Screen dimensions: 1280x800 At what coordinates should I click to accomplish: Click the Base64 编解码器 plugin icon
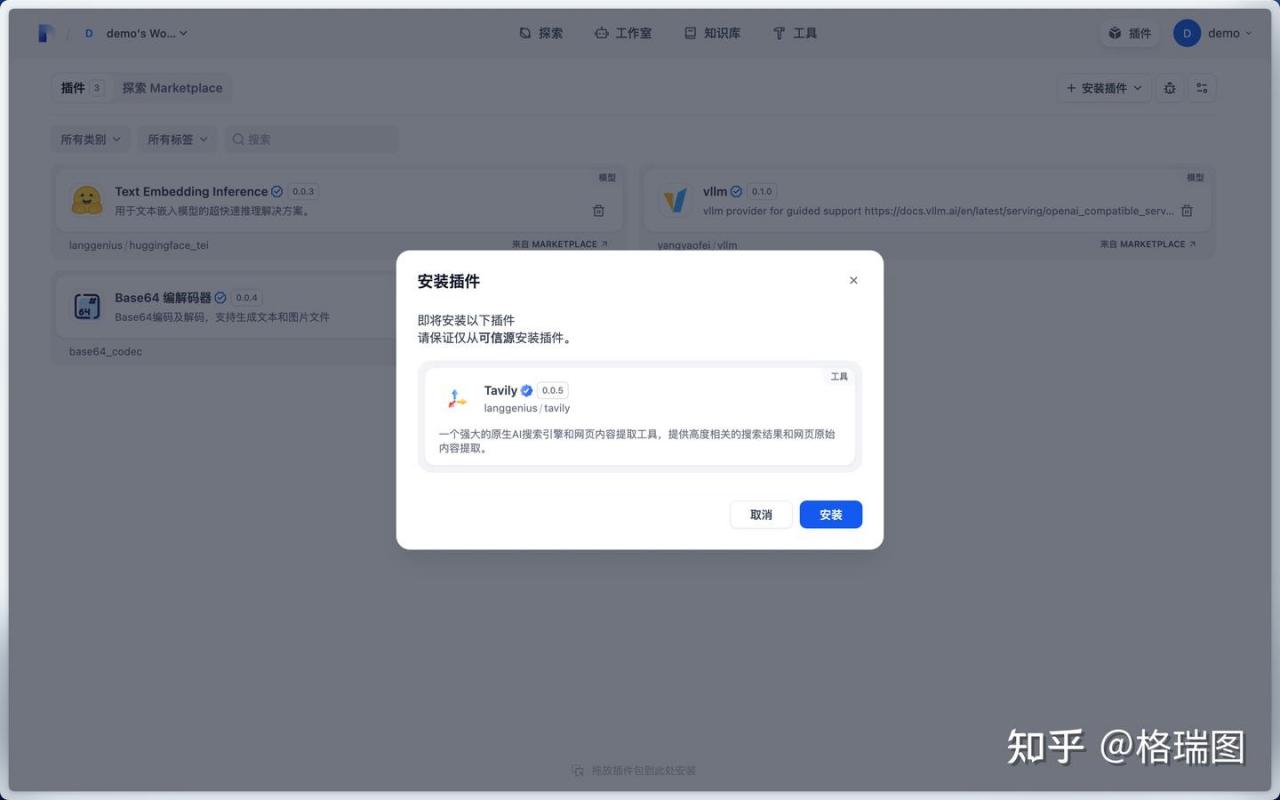pos(87,306)
